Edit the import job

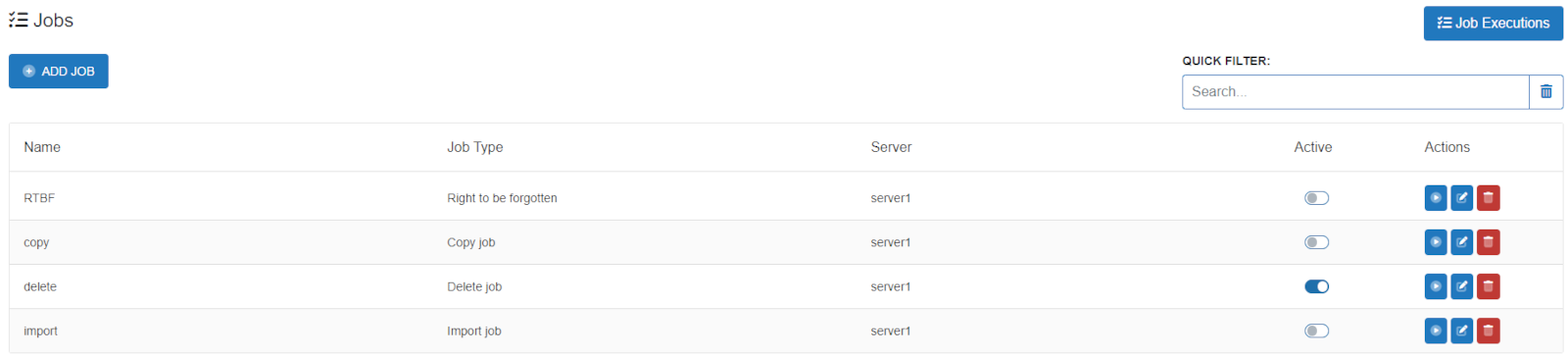coord(1462,331)
